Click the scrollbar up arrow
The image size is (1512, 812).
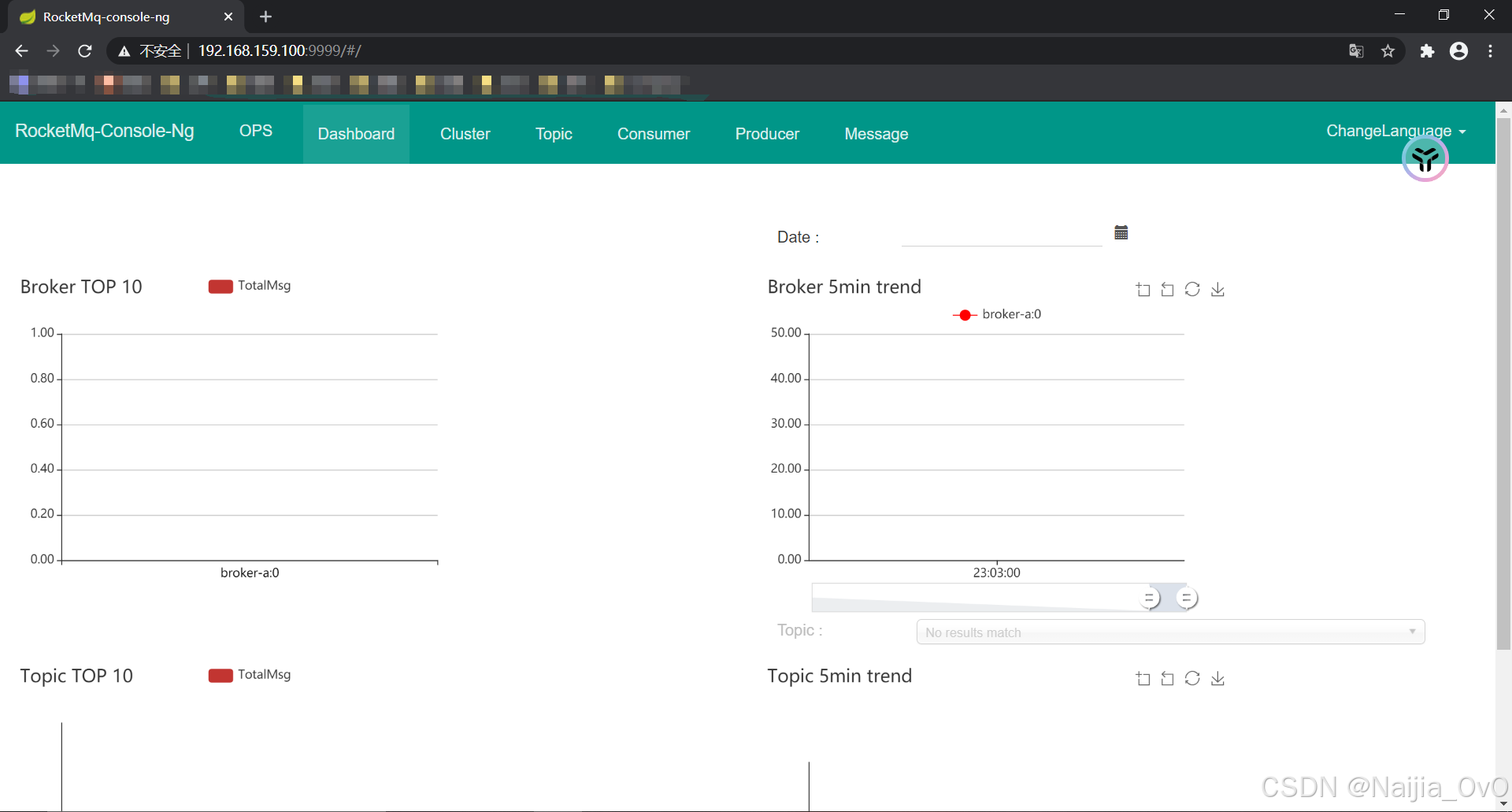pyautogui.click(x=1503, y=109)
